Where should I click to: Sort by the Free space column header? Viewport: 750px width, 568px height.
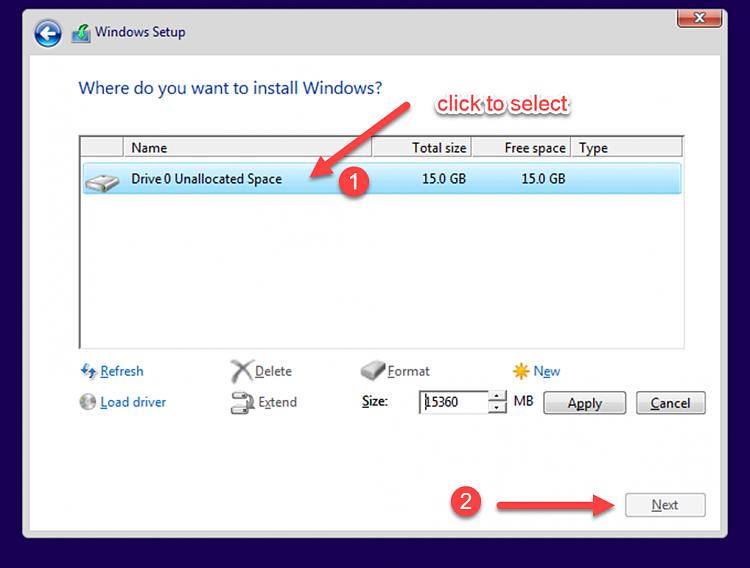click(x=521, y=147)
